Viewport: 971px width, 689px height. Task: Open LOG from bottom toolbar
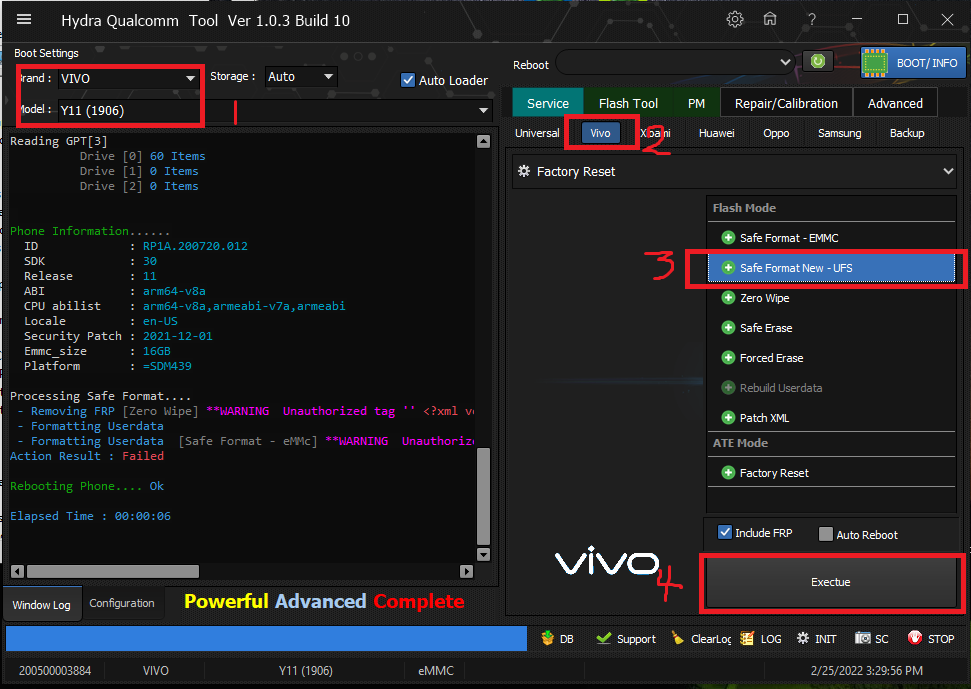(761, 638)
